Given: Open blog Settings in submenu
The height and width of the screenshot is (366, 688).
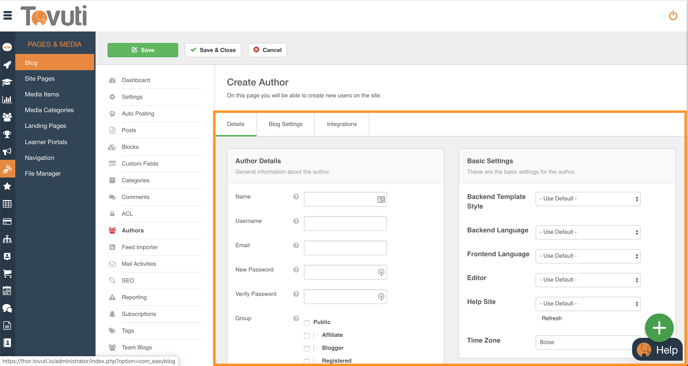Looking at the screenshot, I should [x=132, y=97].
